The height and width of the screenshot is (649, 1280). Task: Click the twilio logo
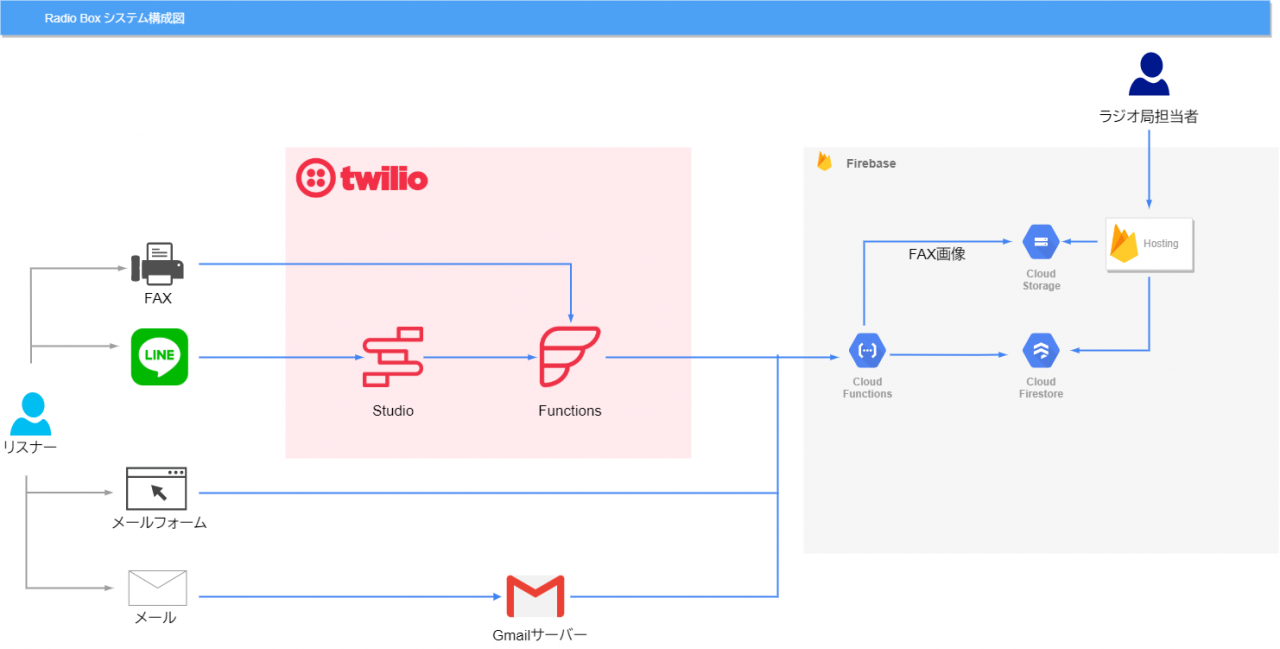362,178
